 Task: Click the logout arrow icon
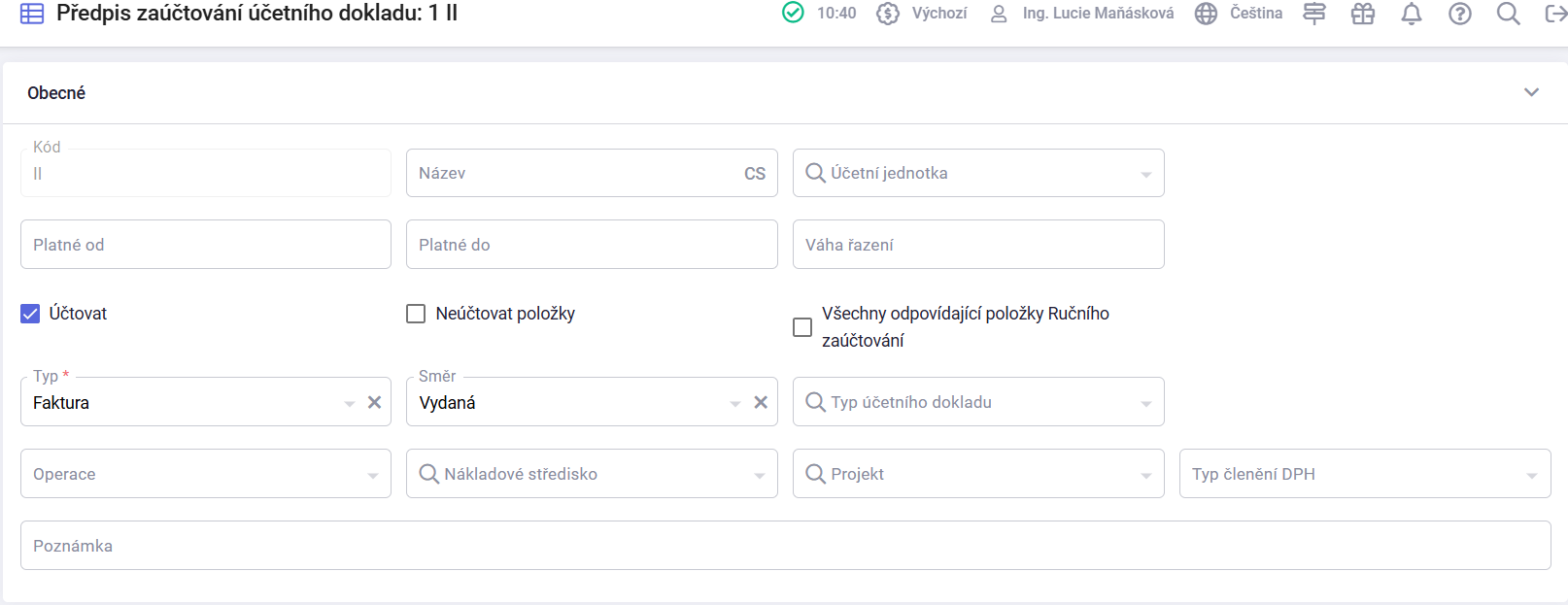coord(1555,14)
